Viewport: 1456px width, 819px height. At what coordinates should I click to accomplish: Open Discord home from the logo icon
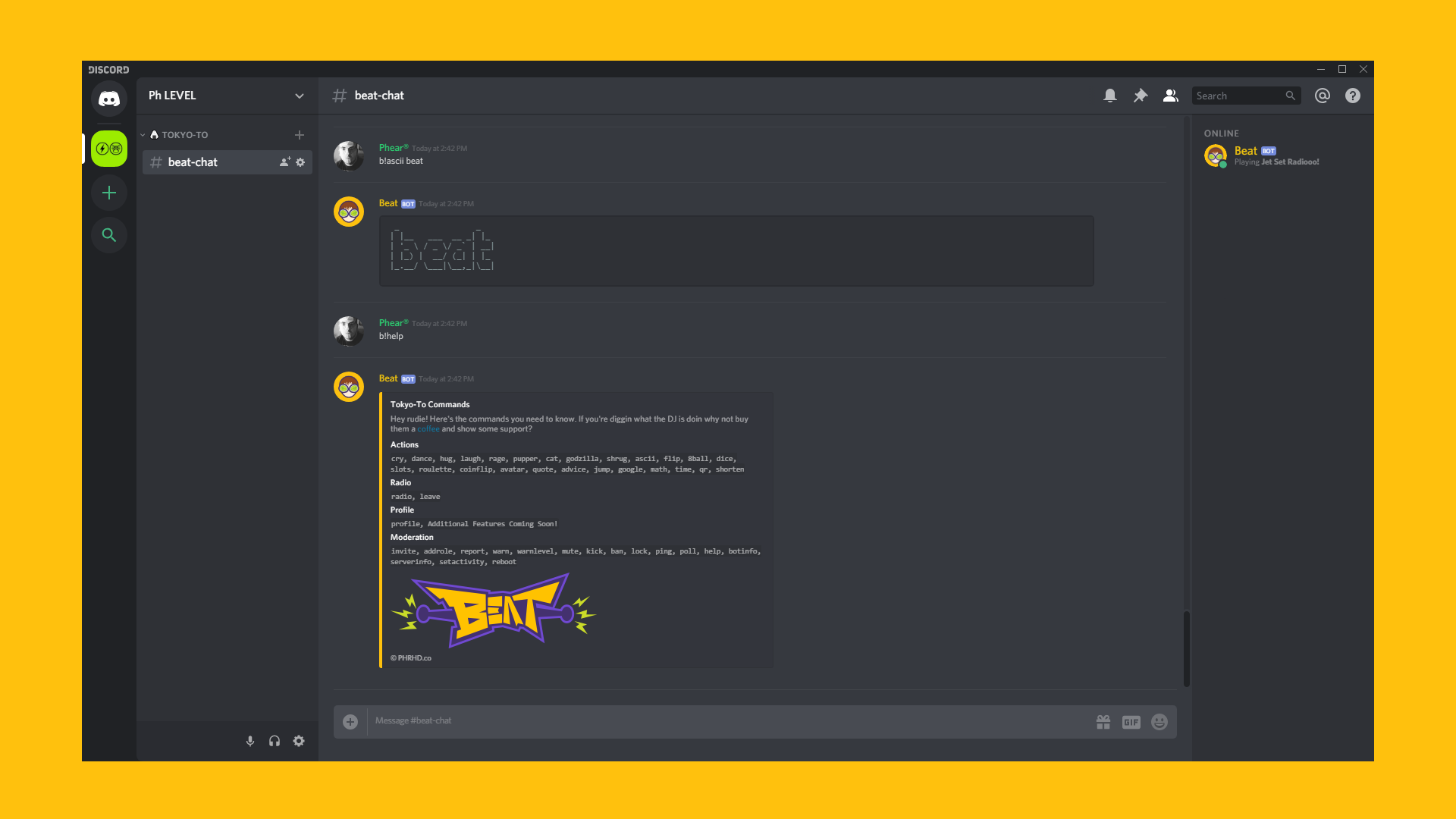(x=109, y=99)
